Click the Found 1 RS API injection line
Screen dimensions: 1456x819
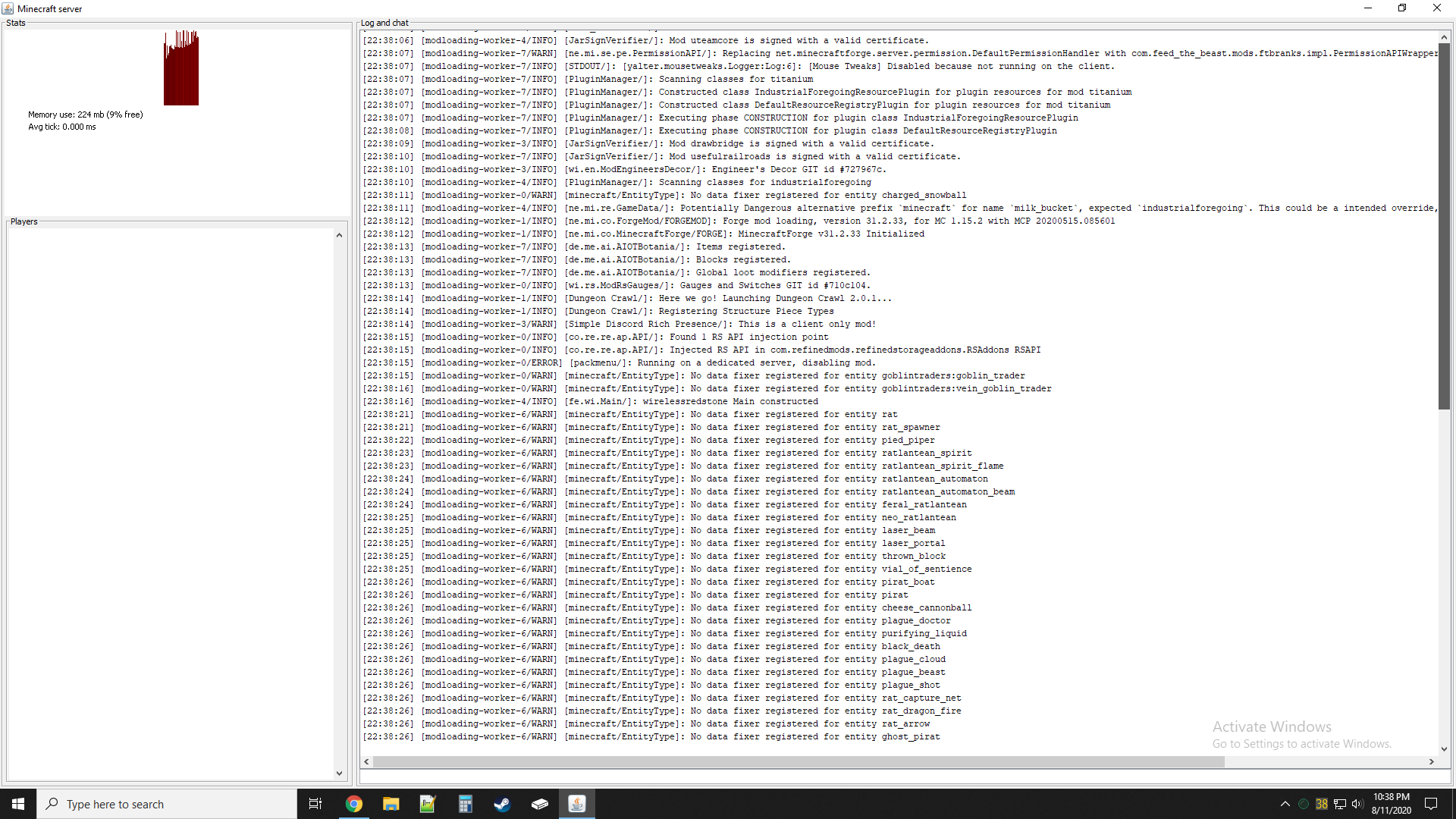pos(595,337)
